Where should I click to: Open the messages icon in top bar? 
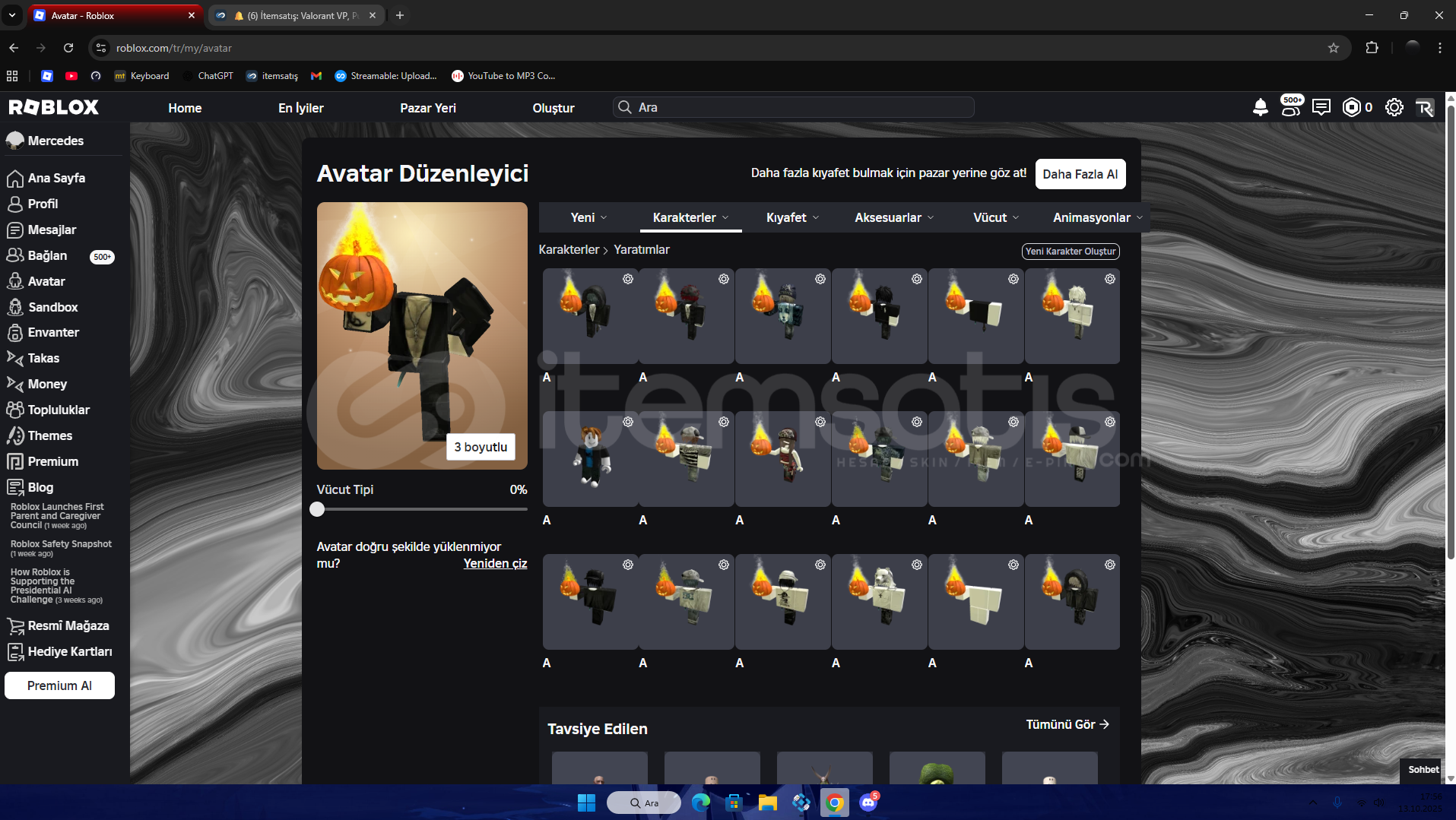coord(1321,107)
